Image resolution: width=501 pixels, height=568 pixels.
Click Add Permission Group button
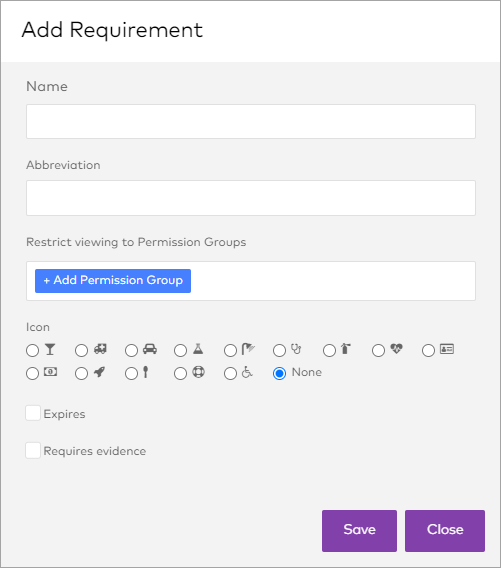113,281
